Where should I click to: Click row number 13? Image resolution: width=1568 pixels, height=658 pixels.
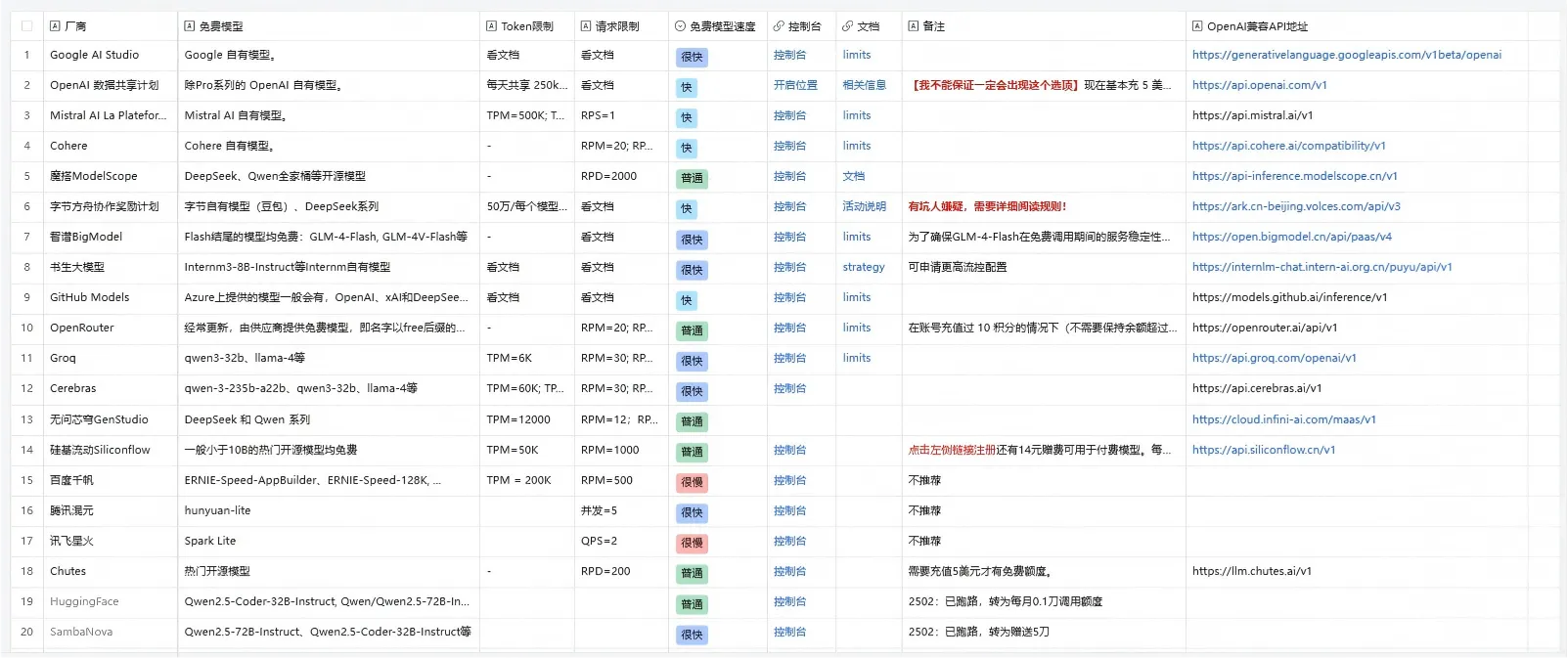click(x=26, y=420)
